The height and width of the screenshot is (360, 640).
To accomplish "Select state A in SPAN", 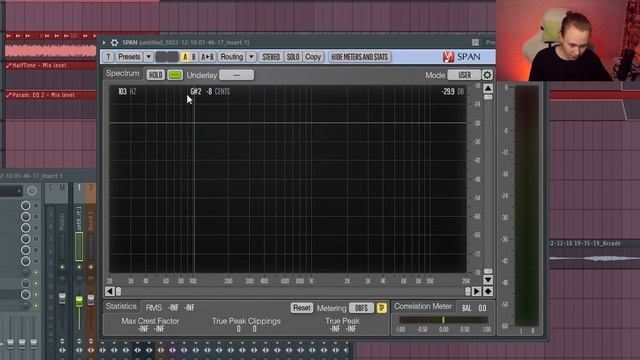I will tap(185, 57).
